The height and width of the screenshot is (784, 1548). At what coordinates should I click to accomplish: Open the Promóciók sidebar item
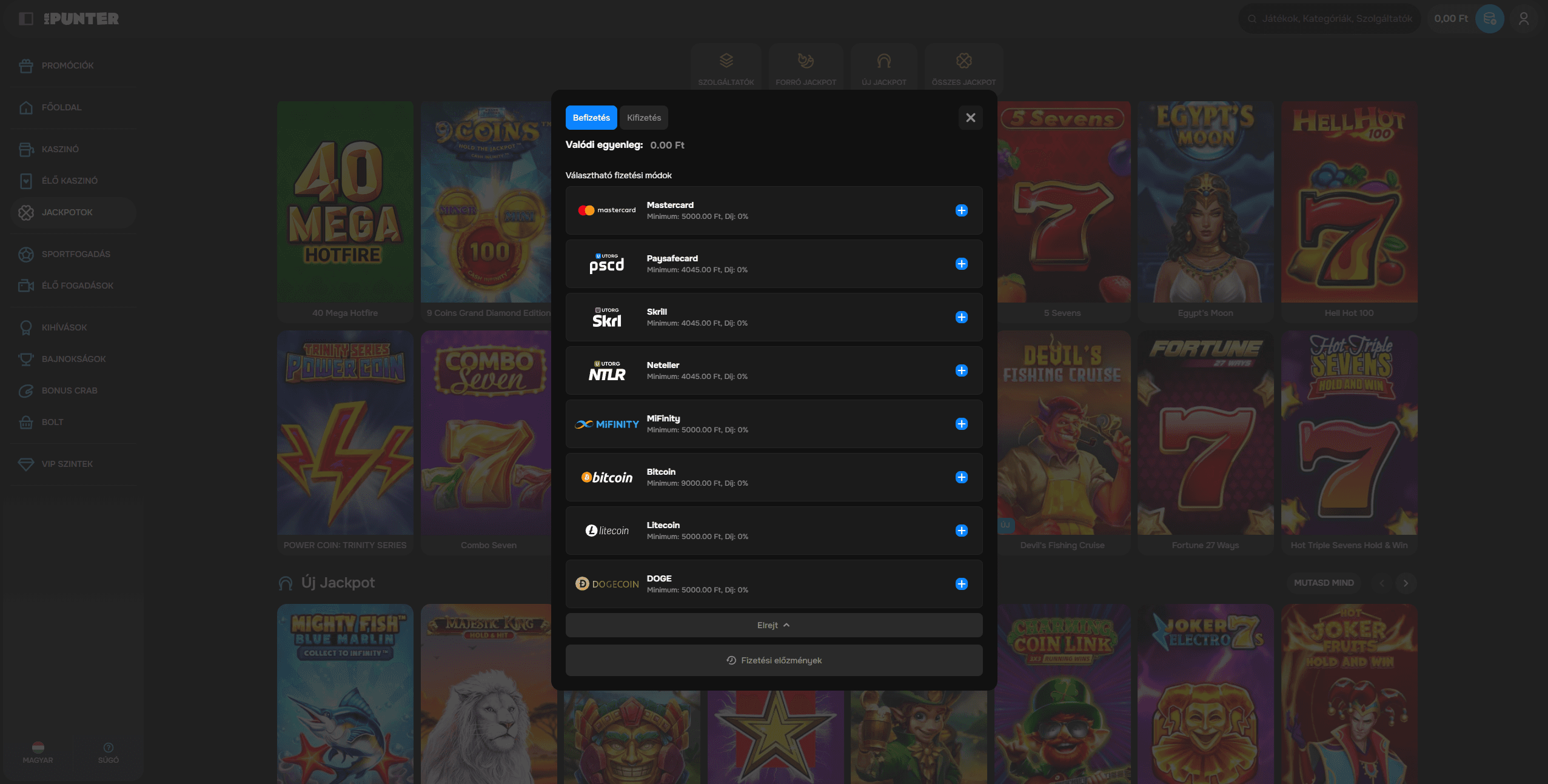click(67, 65)
